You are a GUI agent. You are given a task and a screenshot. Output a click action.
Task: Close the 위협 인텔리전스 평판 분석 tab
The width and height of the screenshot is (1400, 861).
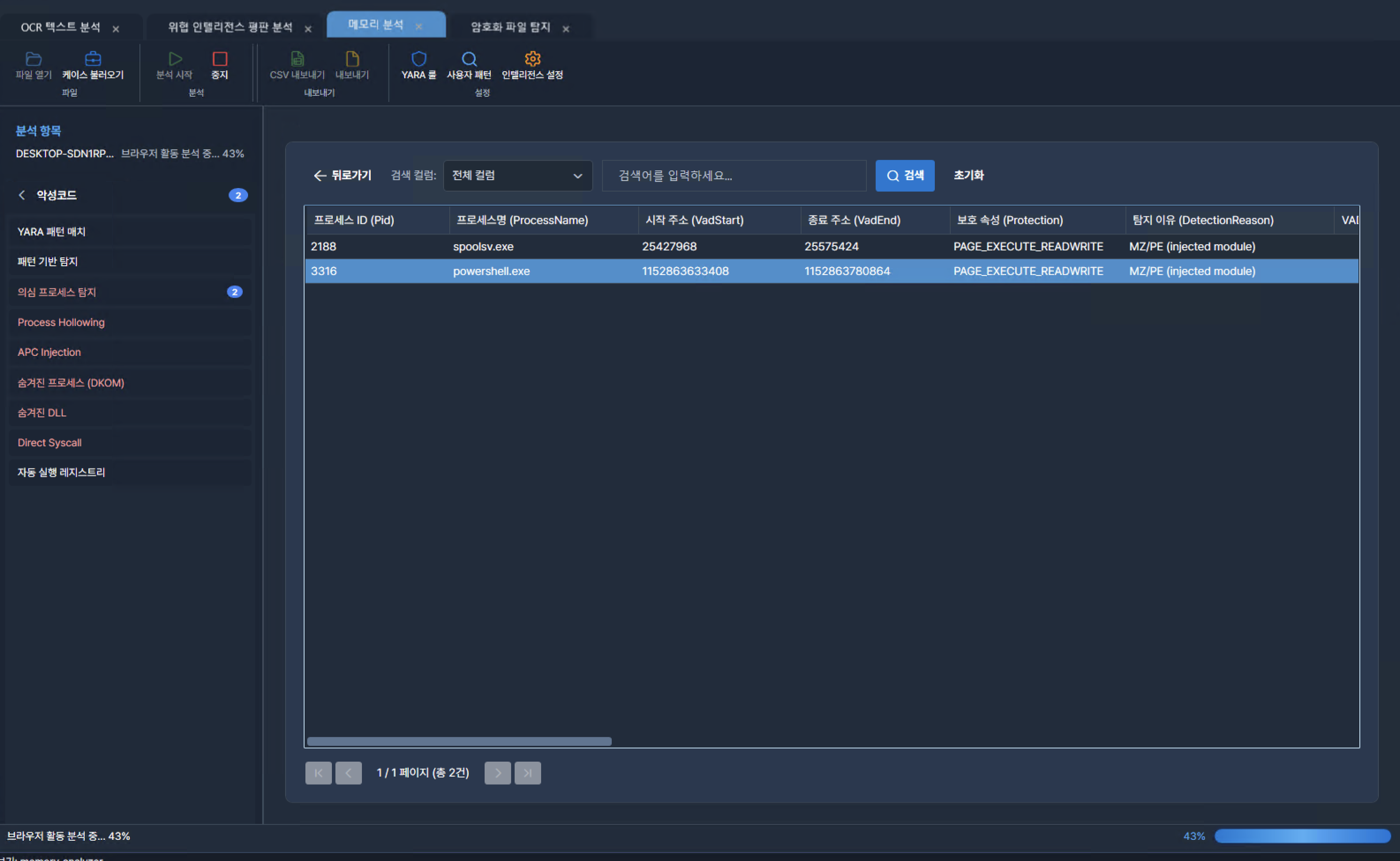coord(308,28)
